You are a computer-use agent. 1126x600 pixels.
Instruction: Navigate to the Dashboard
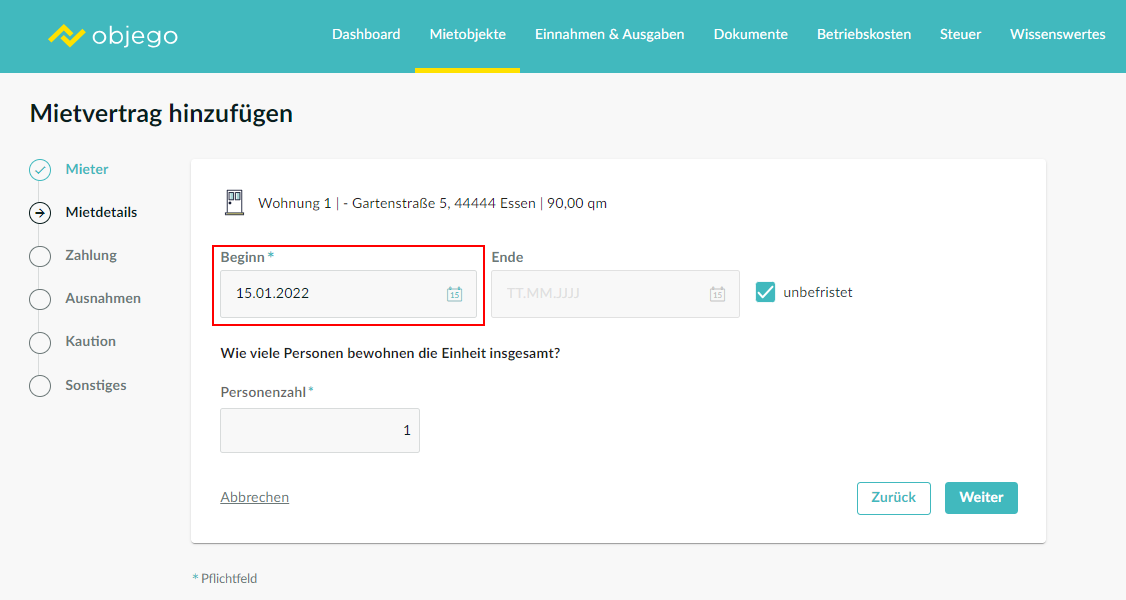[x=366, y=34]
